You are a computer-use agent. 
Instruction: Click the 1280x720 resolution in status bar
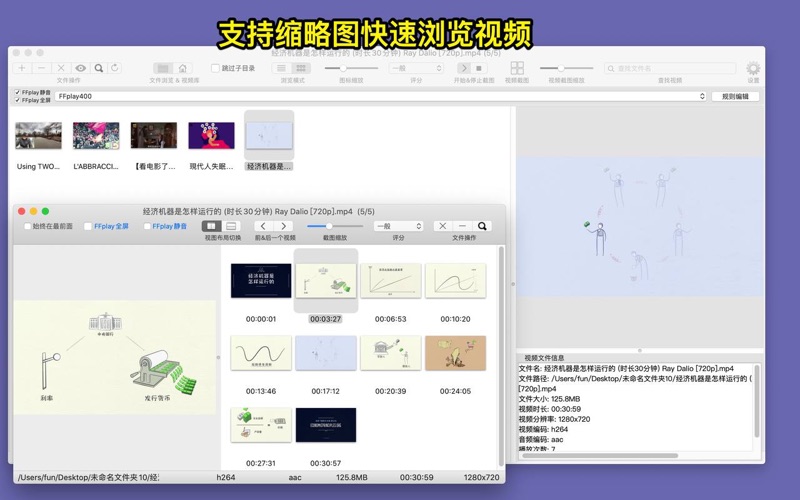[x=481, y=478]
